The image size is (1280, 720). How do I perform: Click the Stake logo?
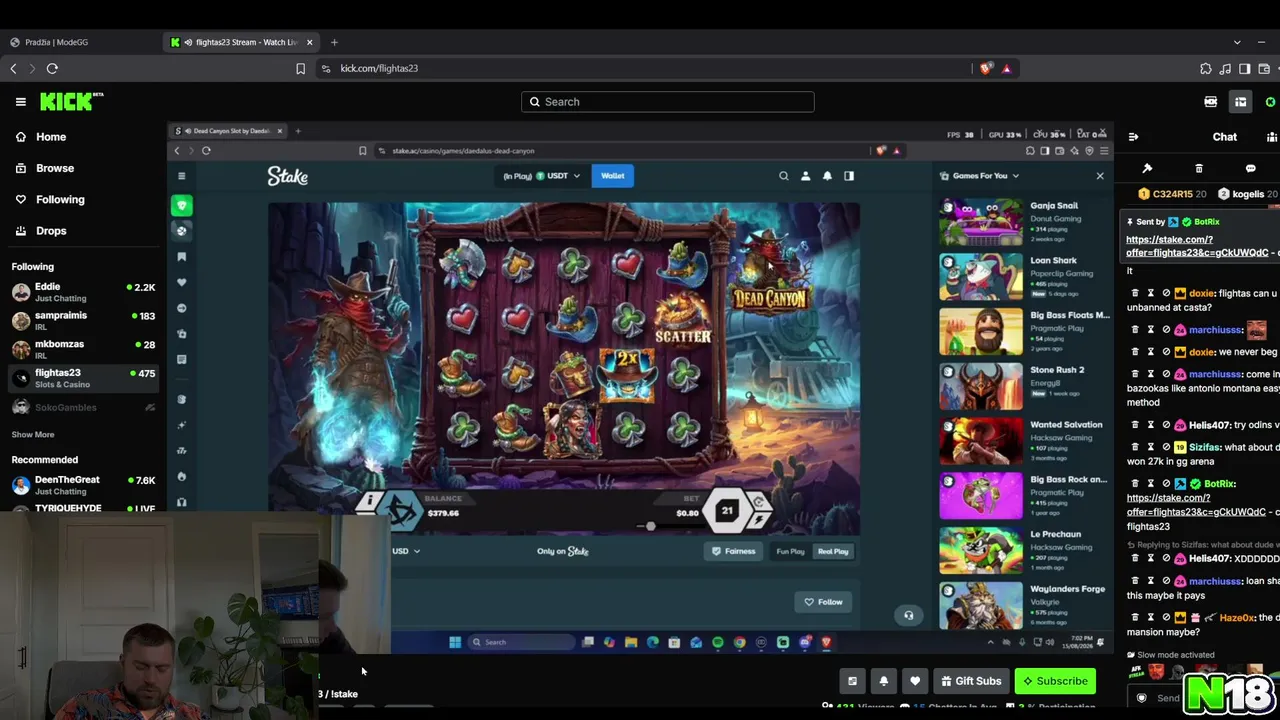[288, 176]
